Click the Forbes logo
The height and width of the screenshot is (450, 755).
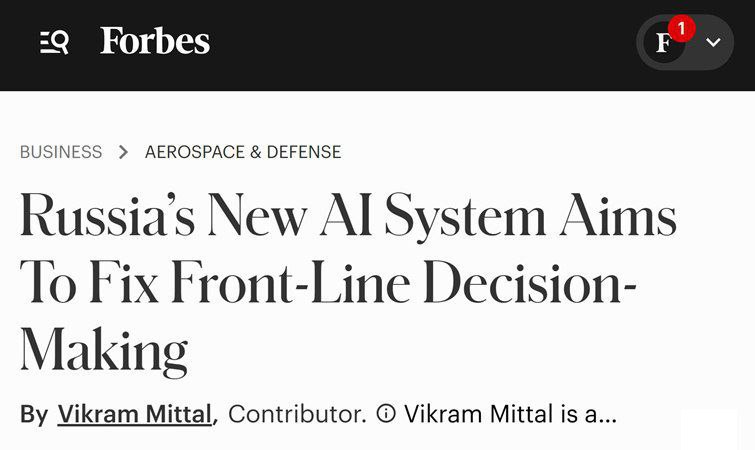155,42
